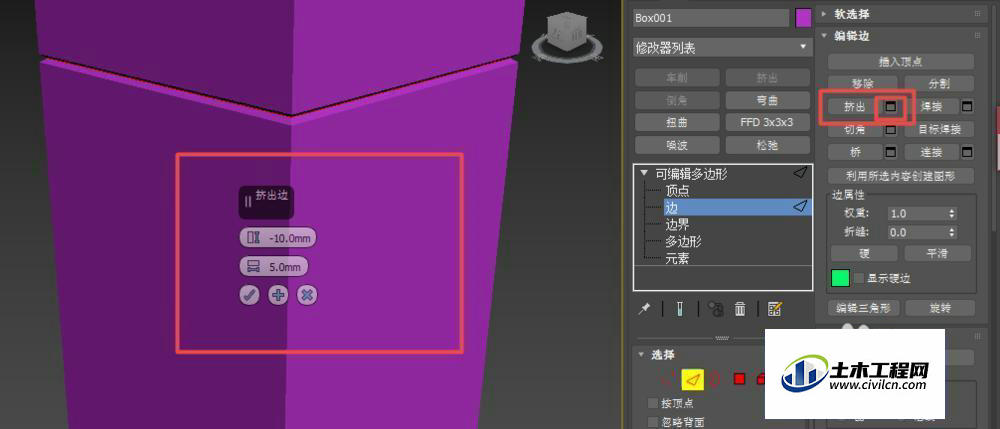The image size is (1000, 429).
Task: Open the 挤出 settings box in 编辑边
Action: pos(890,107)
